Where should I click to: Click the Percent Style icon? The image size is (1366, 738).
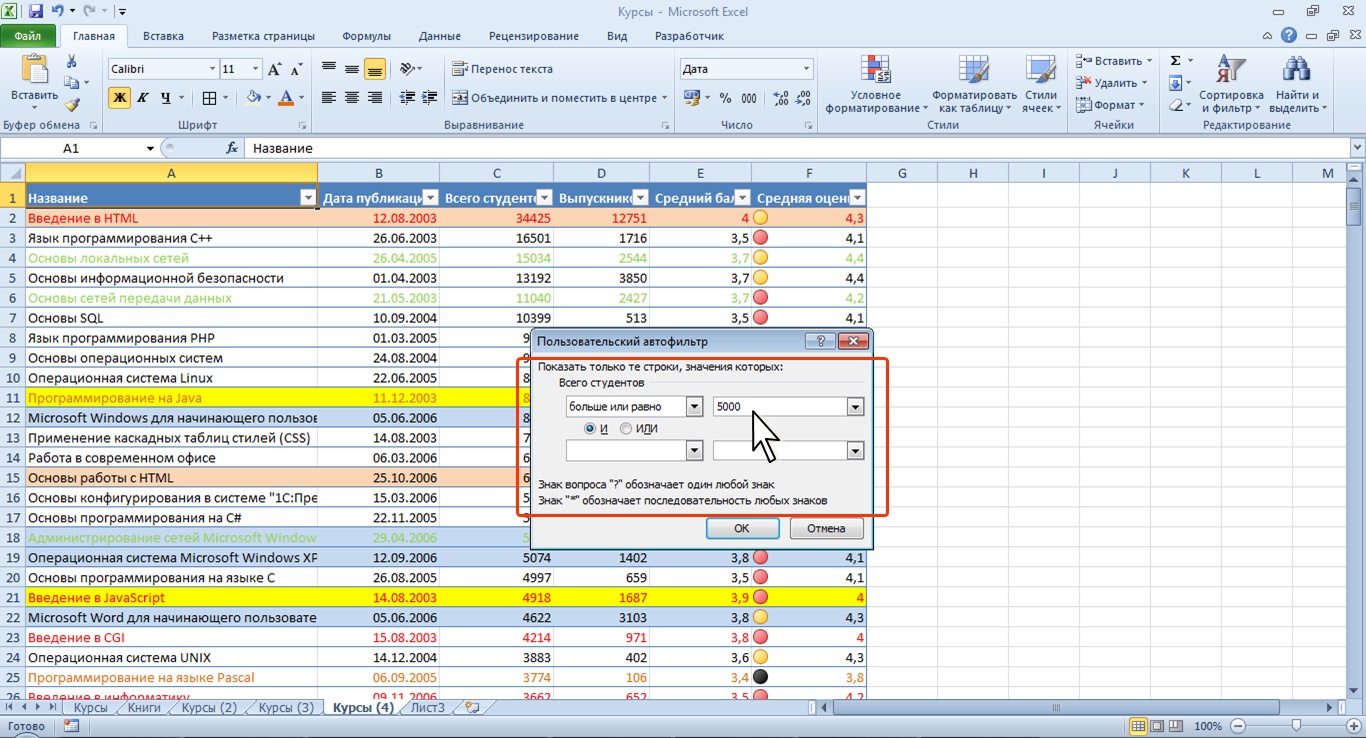click(725, 98)
